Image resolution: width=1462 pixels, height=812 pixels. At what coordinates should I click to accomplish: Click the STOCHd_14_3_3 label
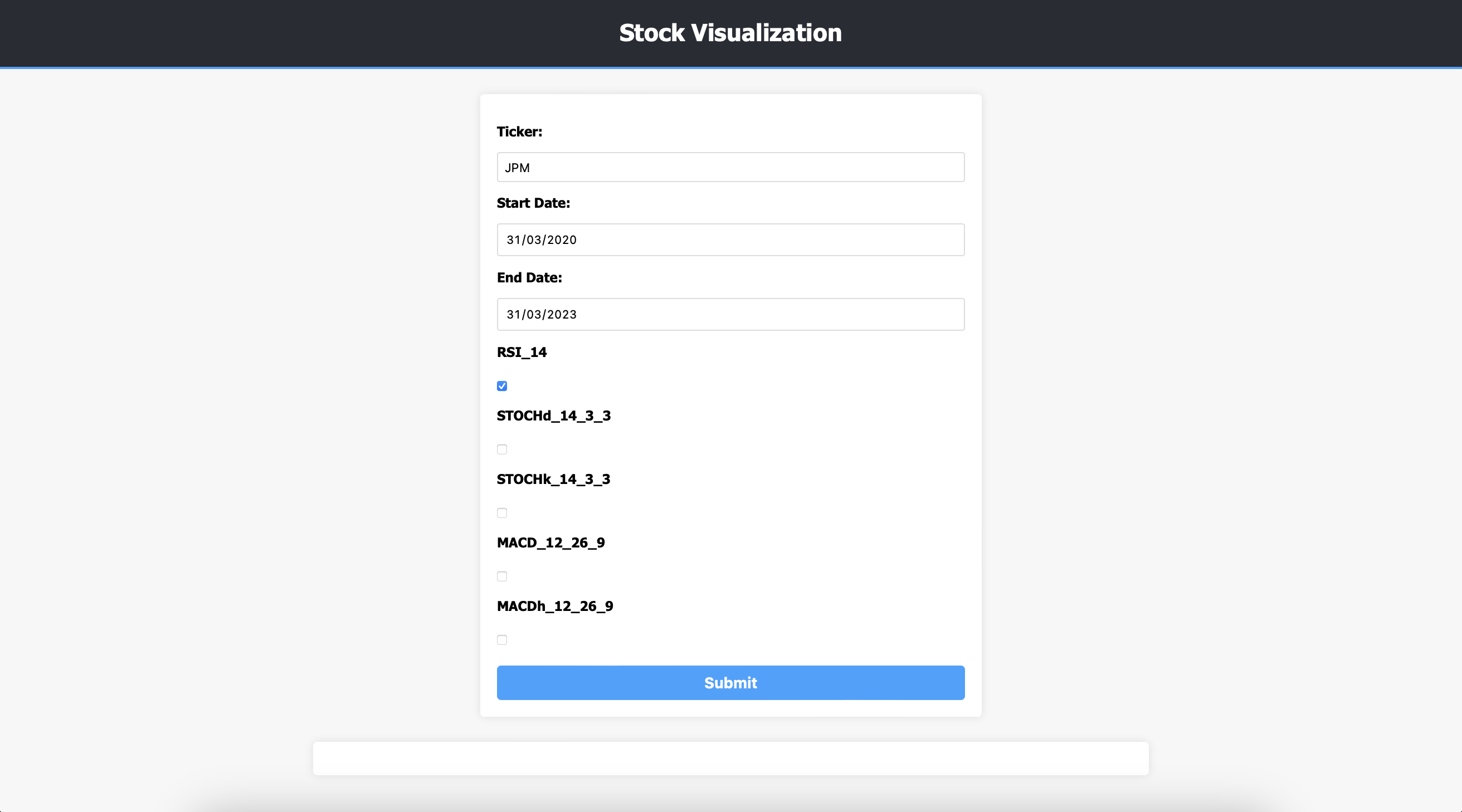coord(554,415)
